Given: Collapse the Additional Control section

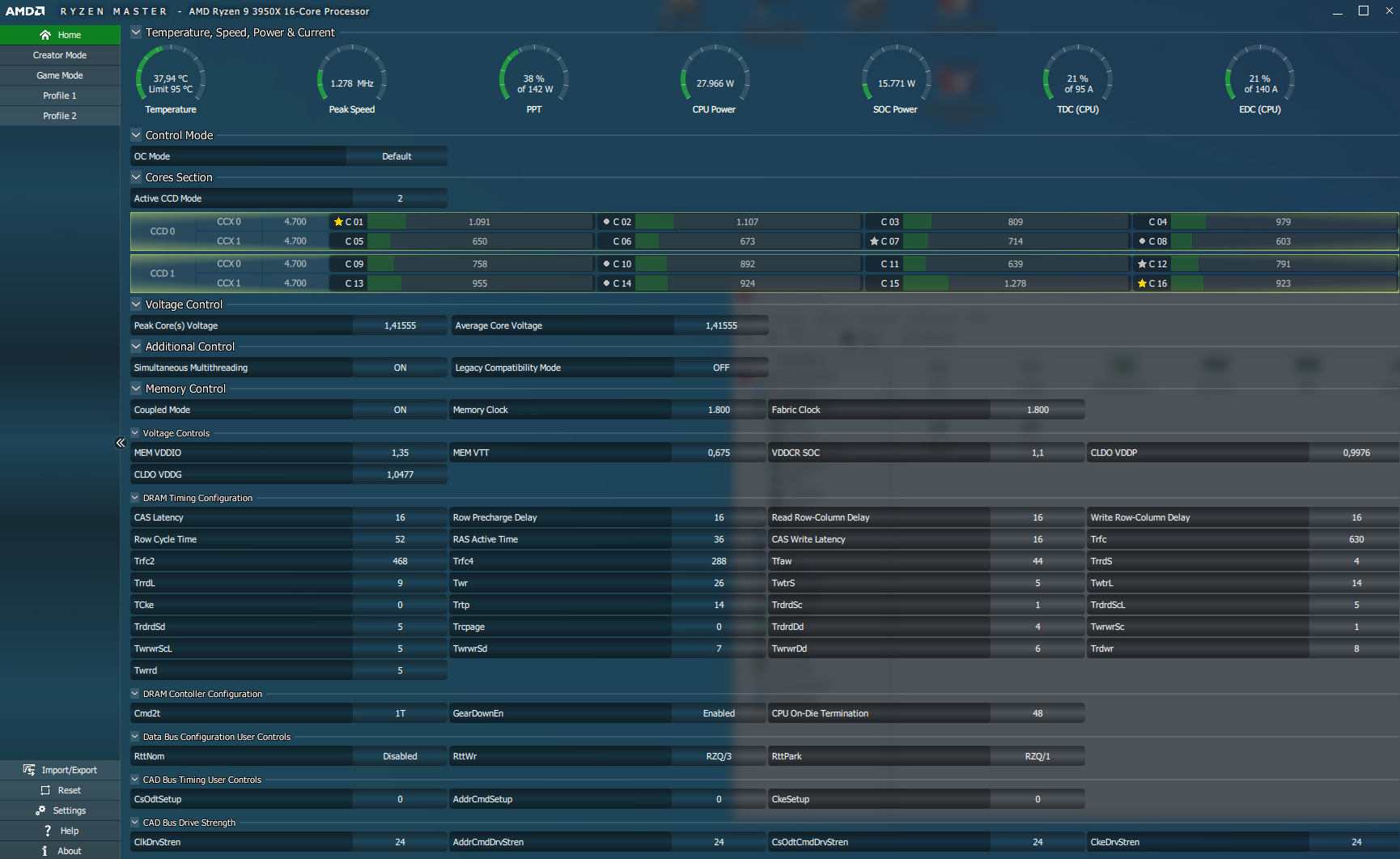Looking at the screenshot, I should [136, 347].
